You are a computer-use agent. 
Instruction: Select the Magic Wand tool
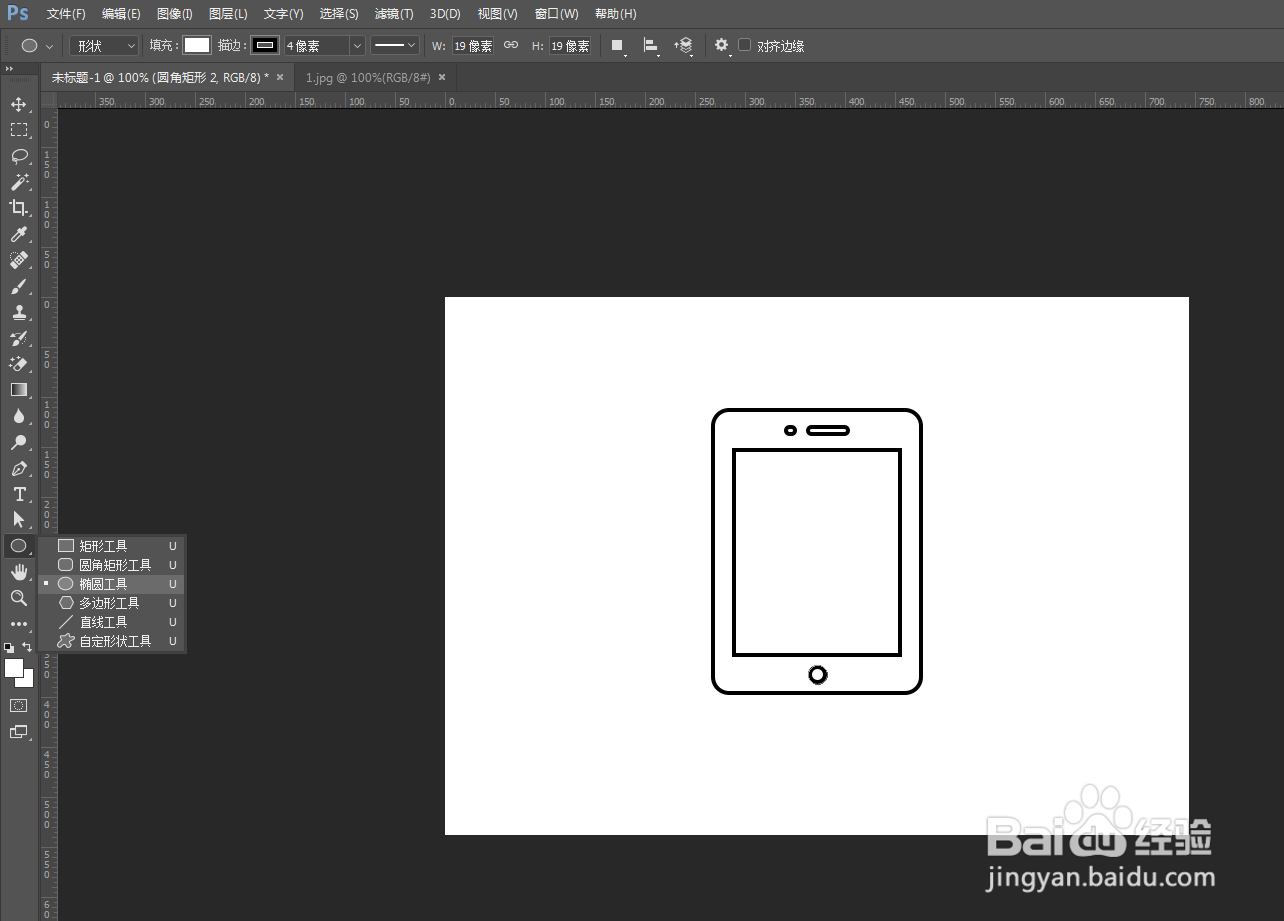[19, 182]
